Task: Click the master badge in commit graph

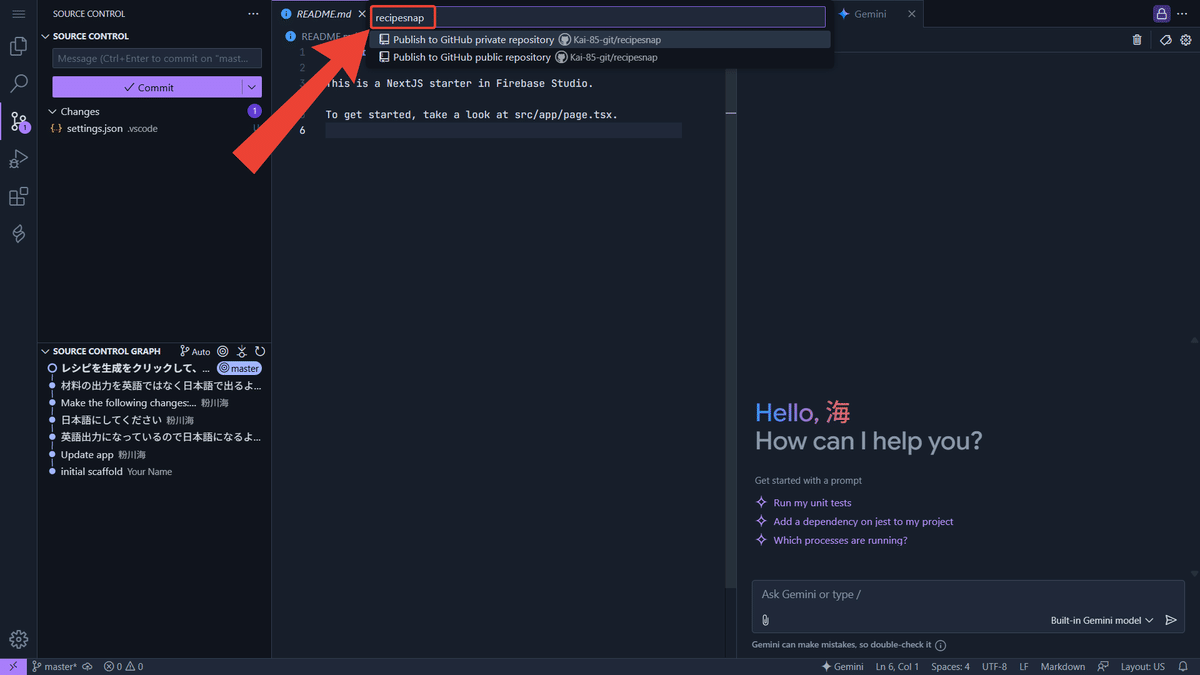Action: tap(239, 368)
